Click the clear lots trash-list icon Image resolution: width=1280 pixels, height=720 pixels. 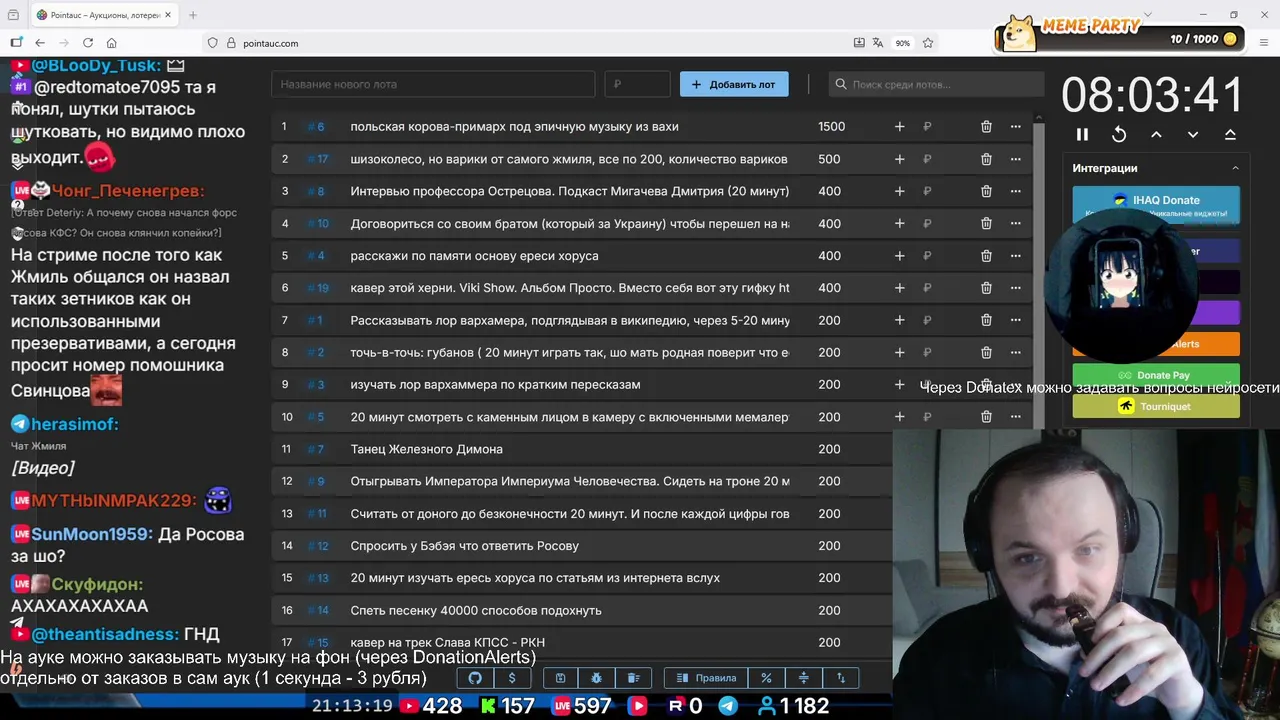point(633,678)
